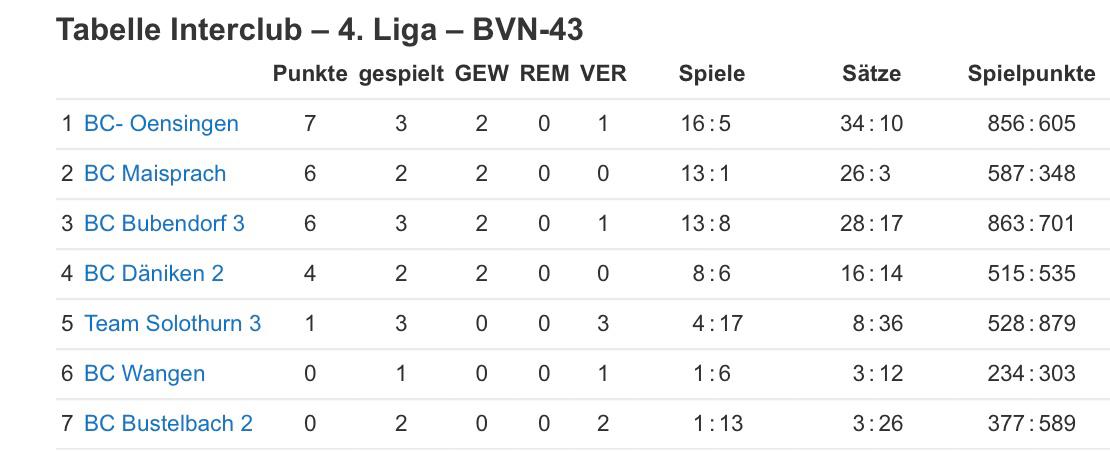The image size is (1110, 471).
Task: Click the Spiele column header
Action: click(712, 74)
